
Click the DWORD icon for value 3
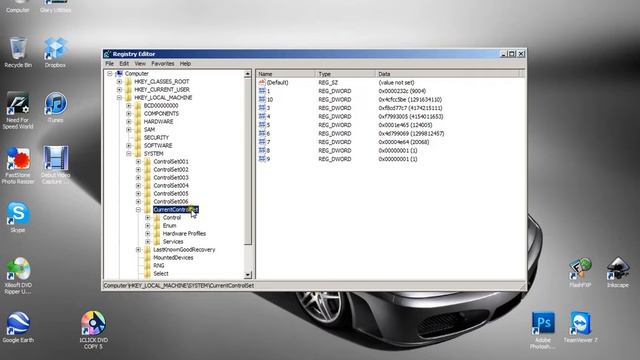pos(262,108)
